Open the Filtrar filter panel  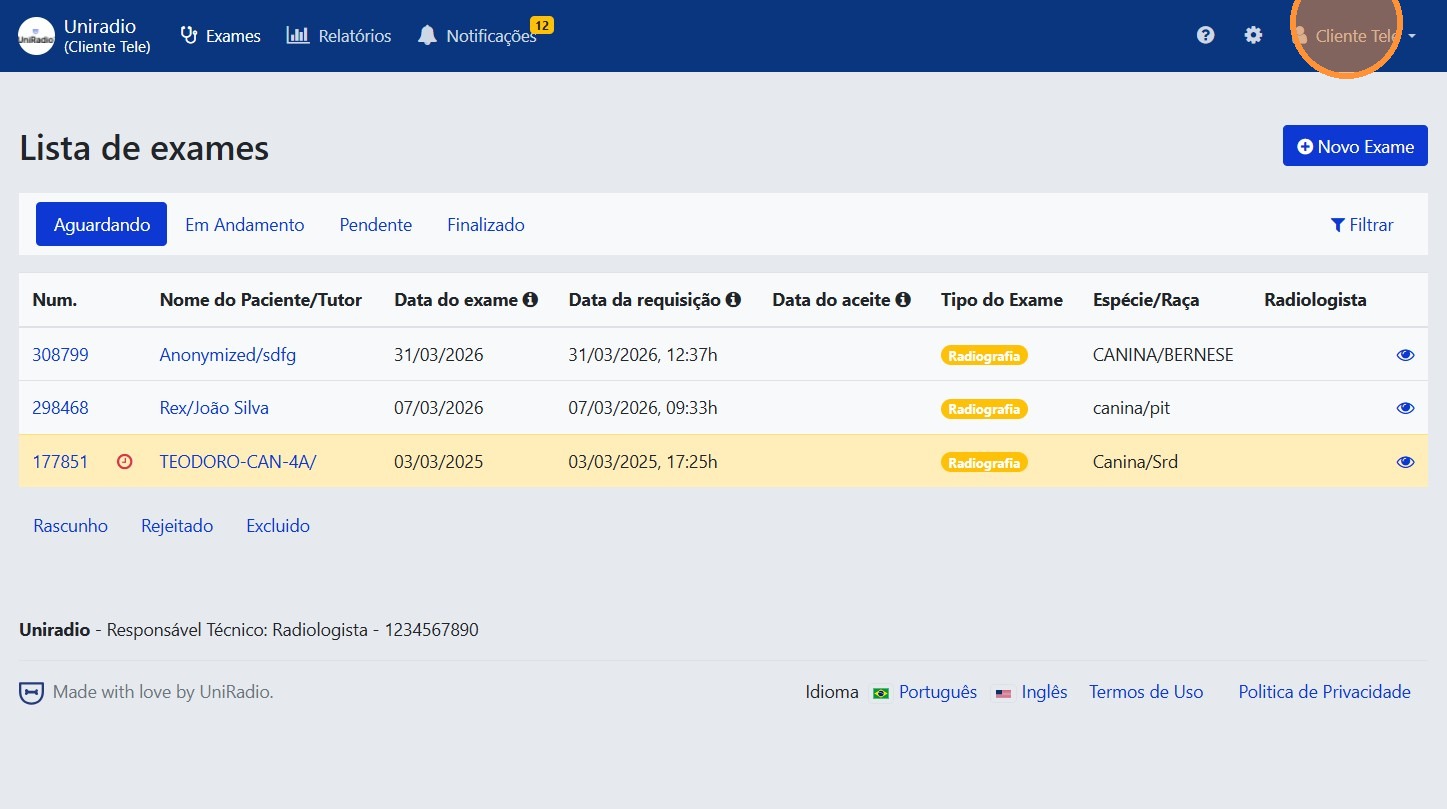1361,225
